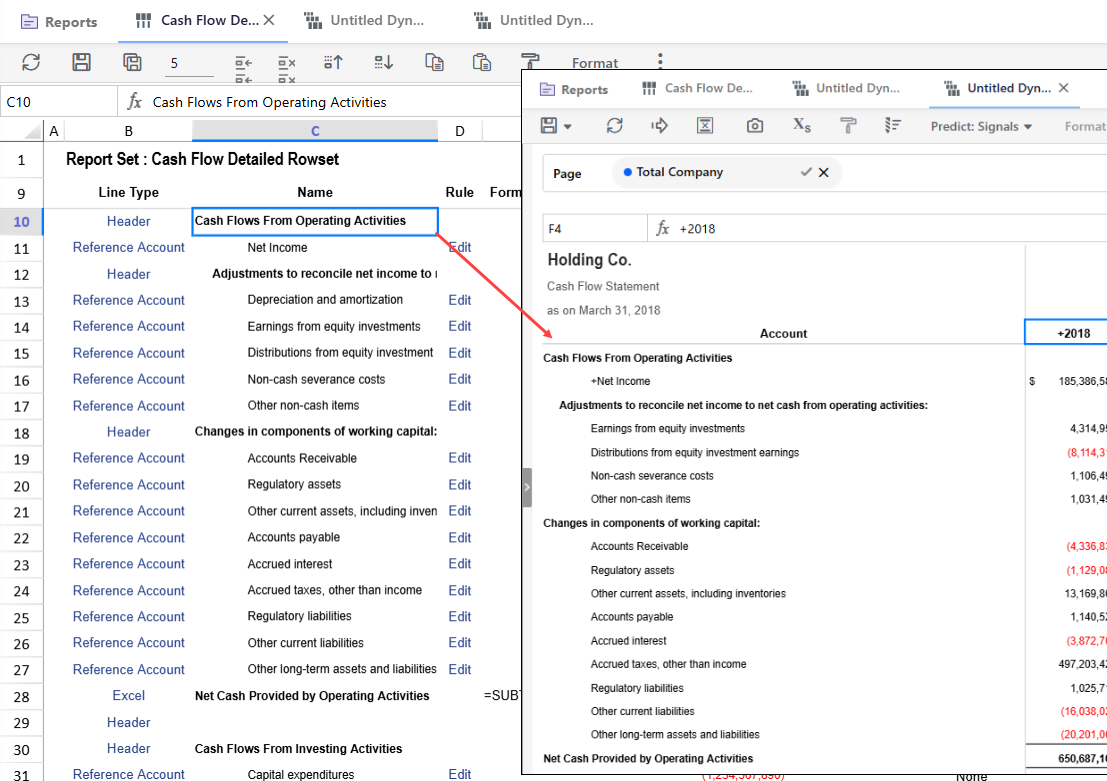Open more options kebab menu in back window
The image size is (1107, 781).
(660, 61)
